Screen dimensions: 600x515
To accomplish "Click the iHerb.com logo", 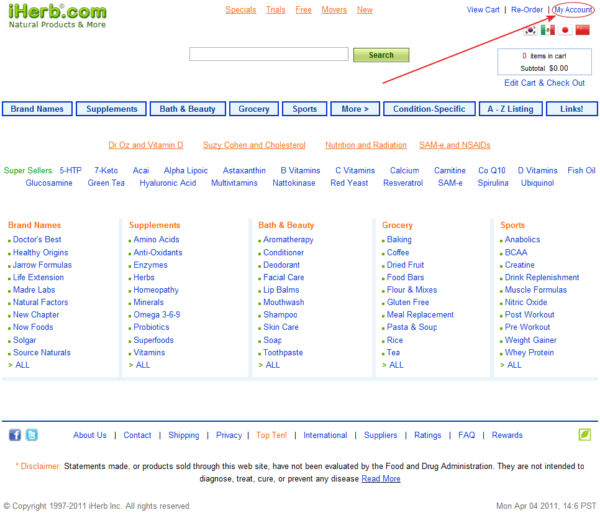I will [x=57, y=16].
